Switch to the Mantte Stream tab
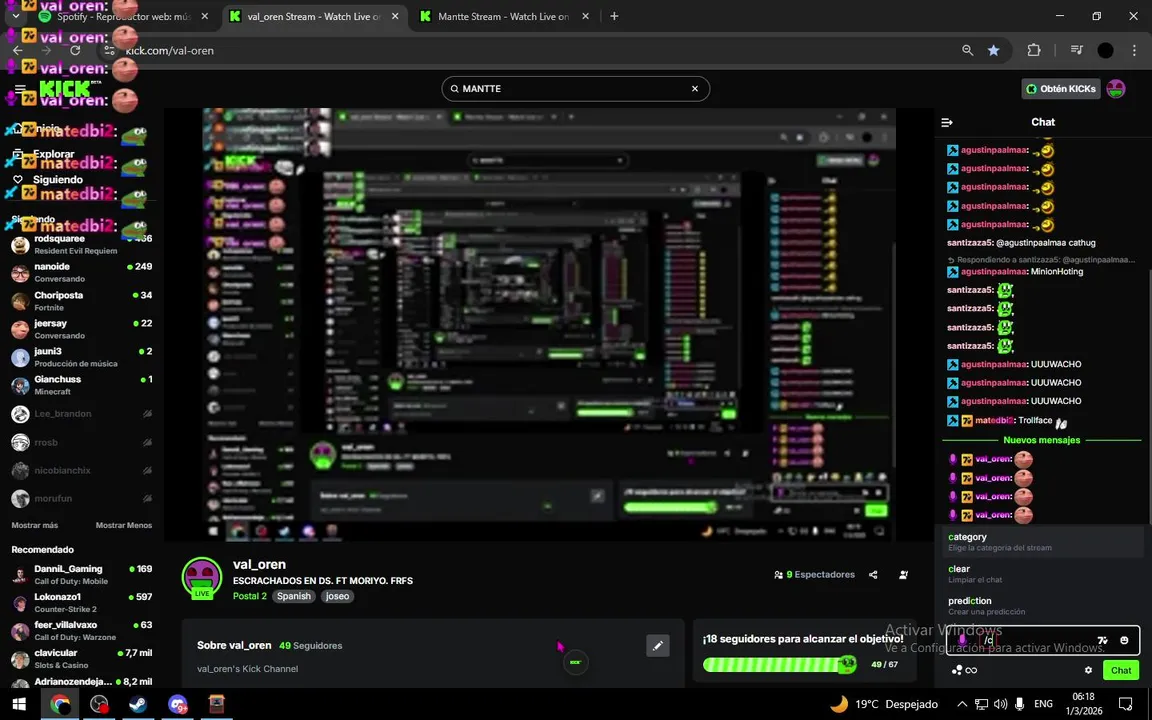The width and height of the screenshot is (1152, 720). [503, 16]
